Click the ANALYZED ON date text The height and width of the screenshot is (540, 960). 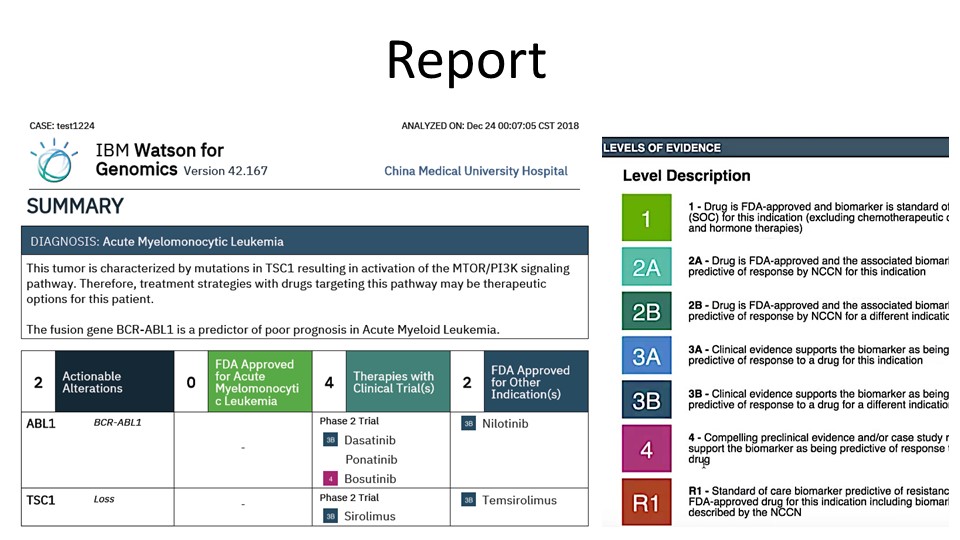click(x=490, y=126)
